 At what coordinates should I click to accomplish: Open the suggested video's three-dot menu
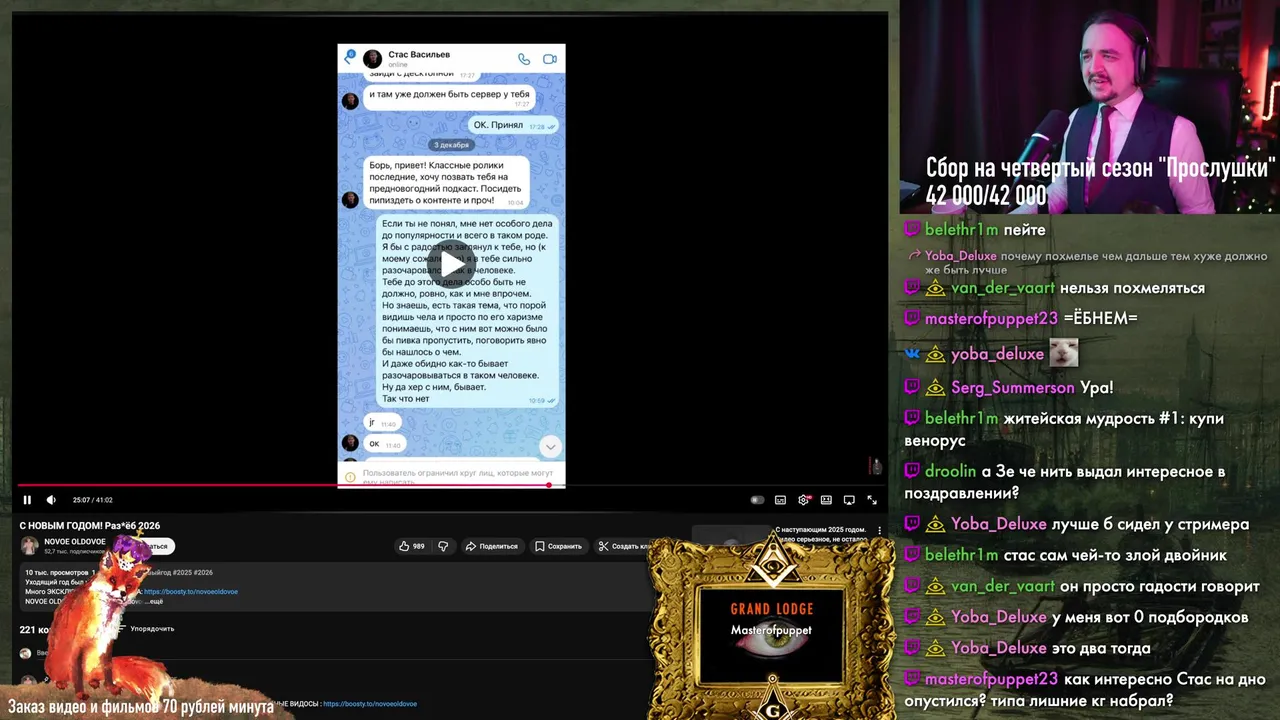tap(880, 530)
